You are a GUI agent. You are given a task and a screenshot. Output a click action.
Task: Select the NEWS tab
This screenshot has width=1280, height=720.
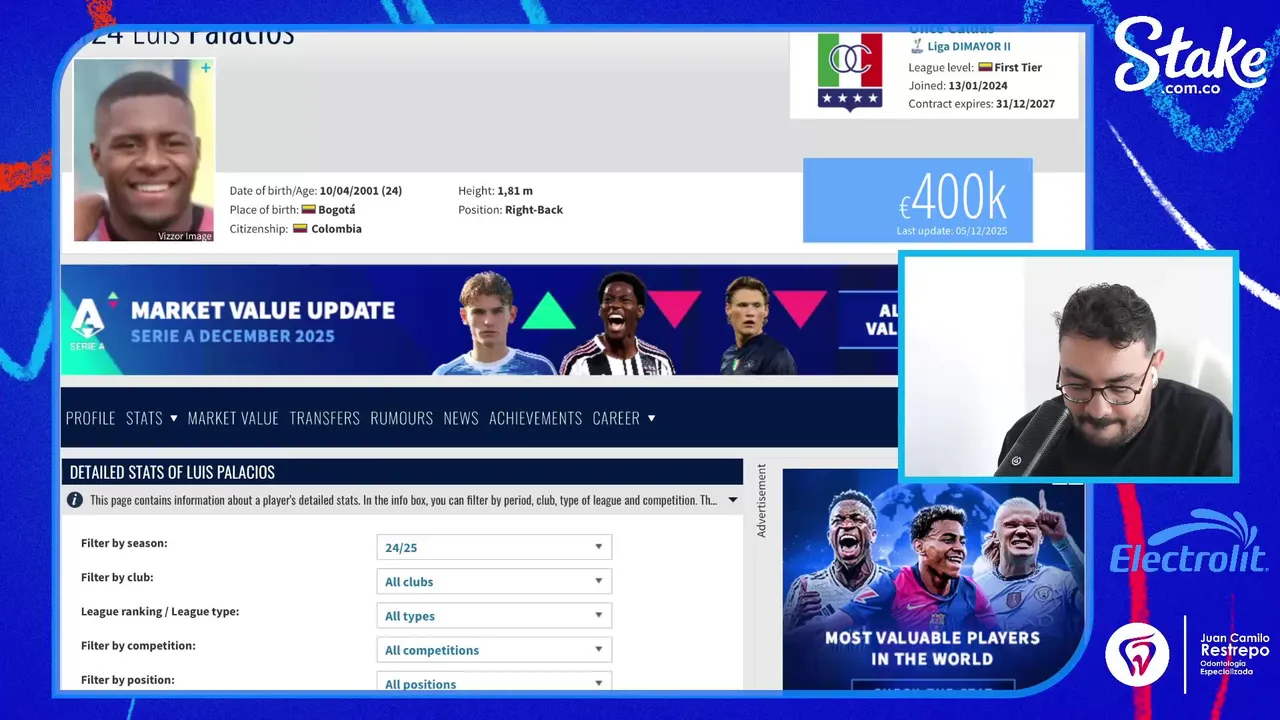[461, 418]
